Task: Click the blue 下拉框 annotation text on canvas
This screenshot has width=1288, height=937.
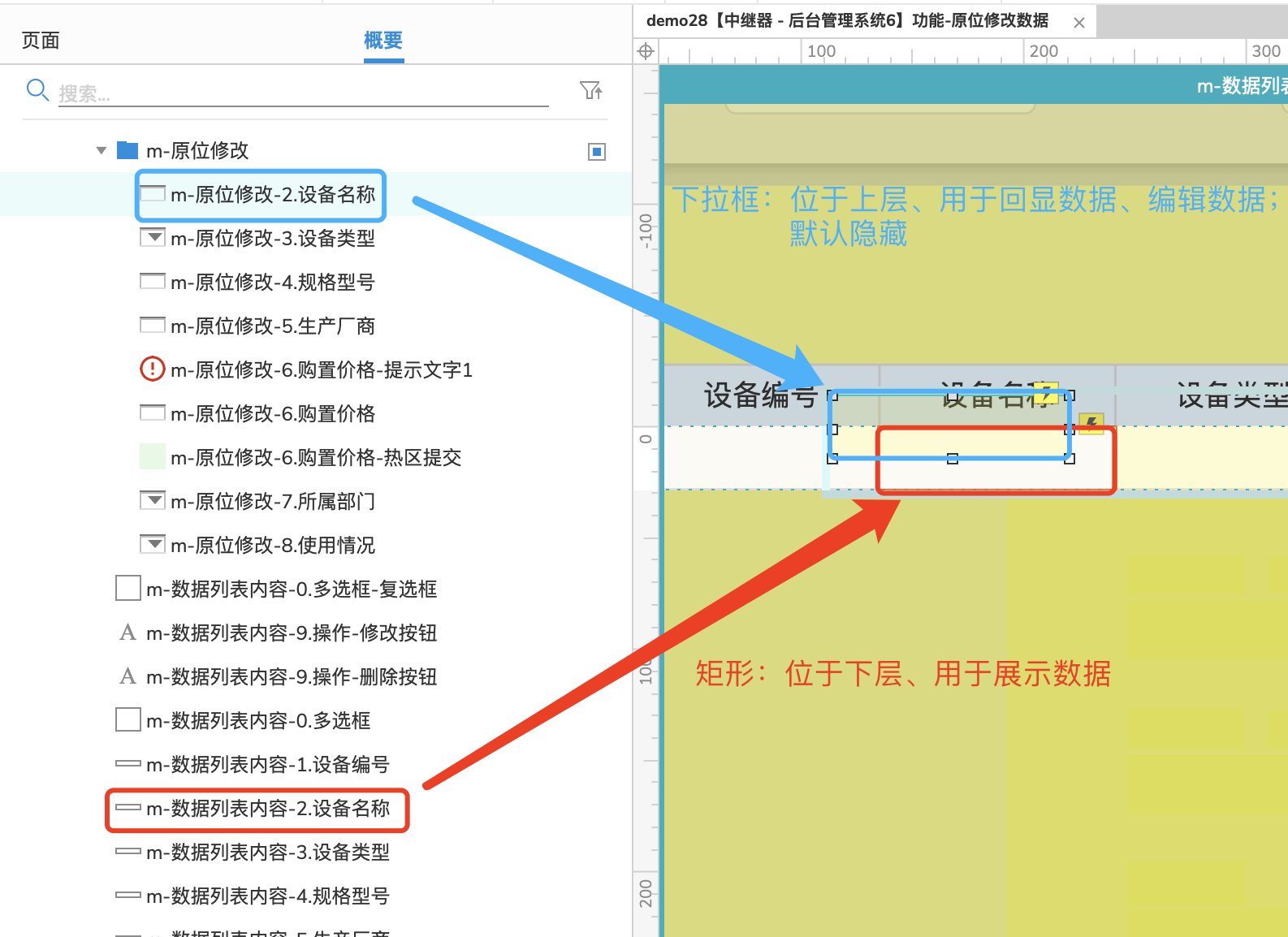Action: 975,216
